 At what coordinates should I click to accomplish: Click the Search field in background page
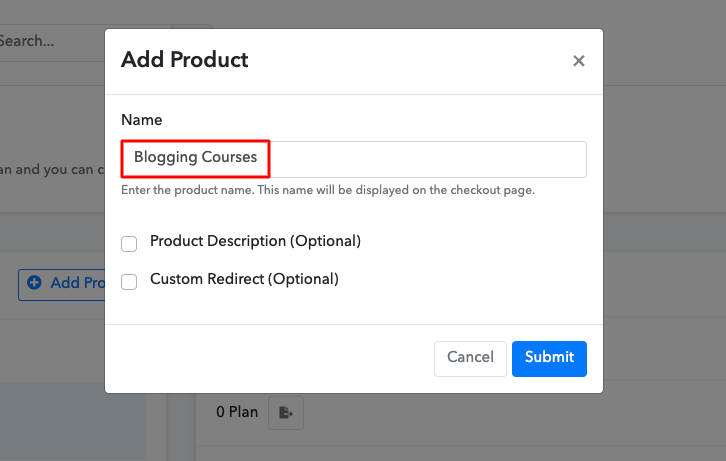[52, 43]
